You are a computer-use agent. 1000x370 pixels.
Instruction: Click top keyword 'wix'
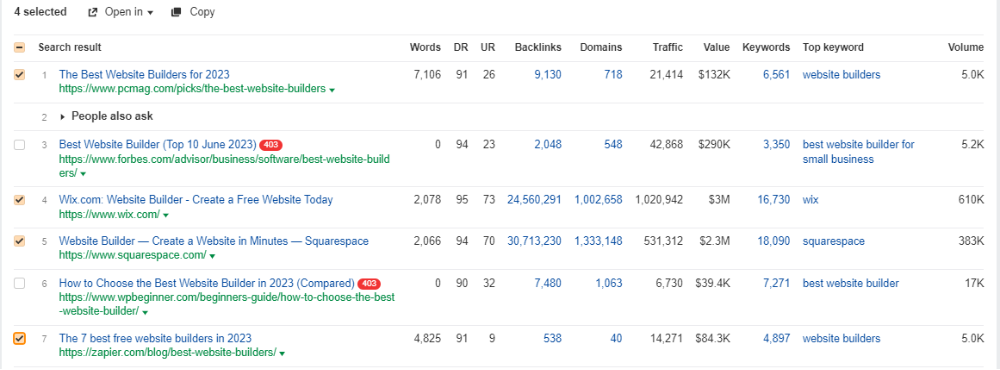[x=811, y=200]
